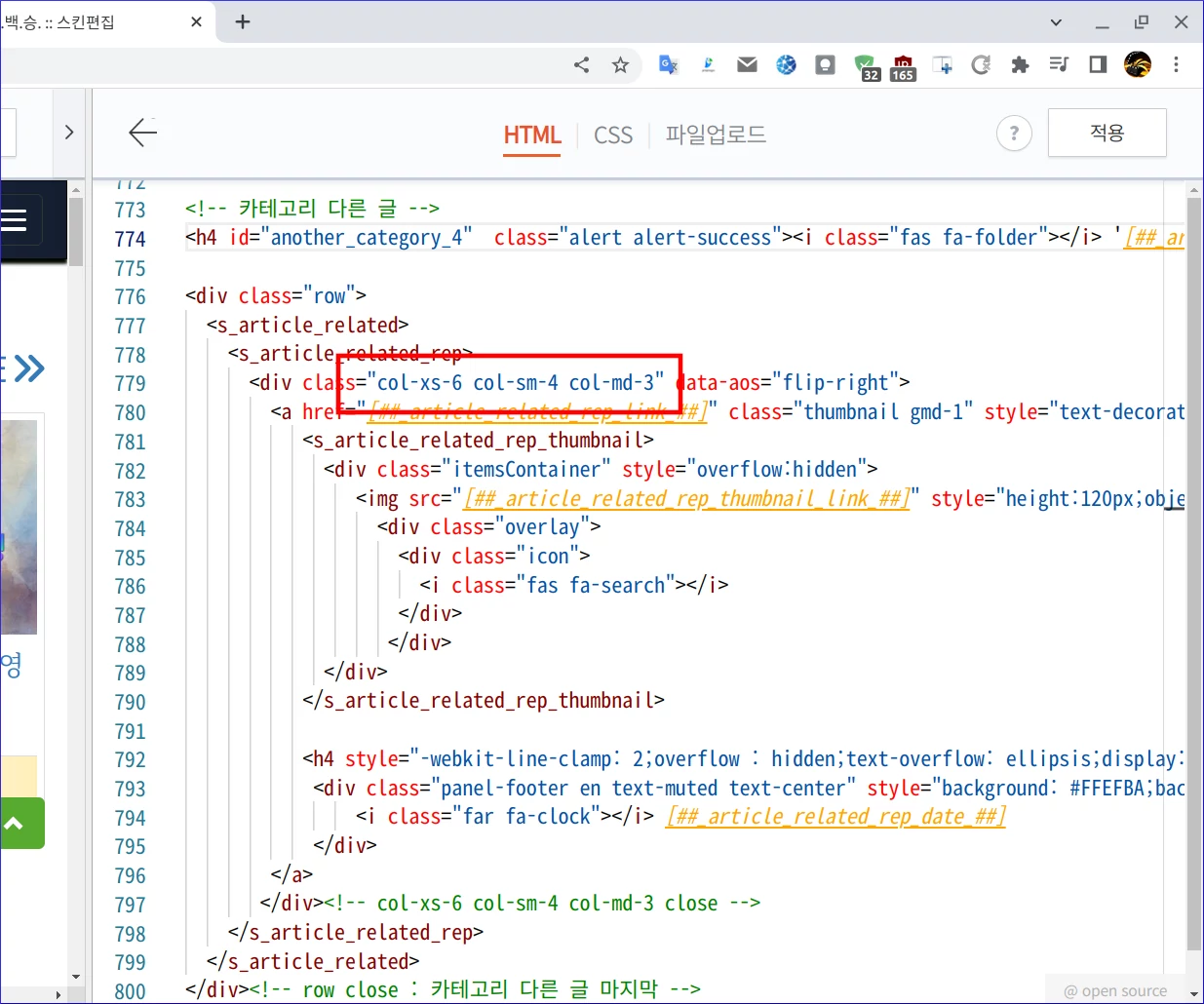
Task: Expand the preview pane with the chevron
Action: tap(68, 132)
